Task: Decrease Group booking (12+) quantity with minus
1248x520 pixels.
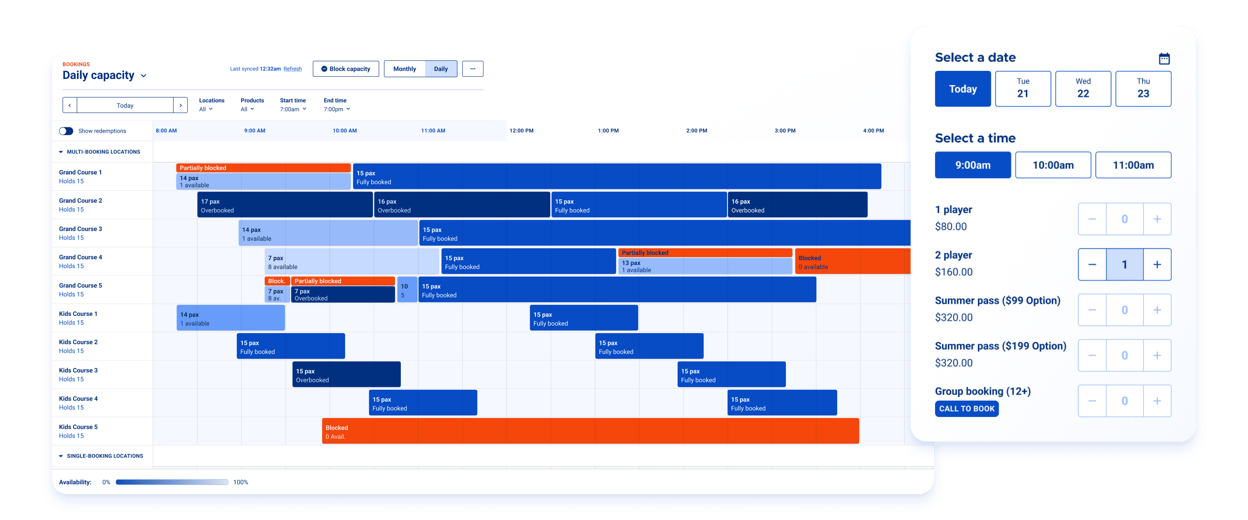Action: tap(1092, 401)
